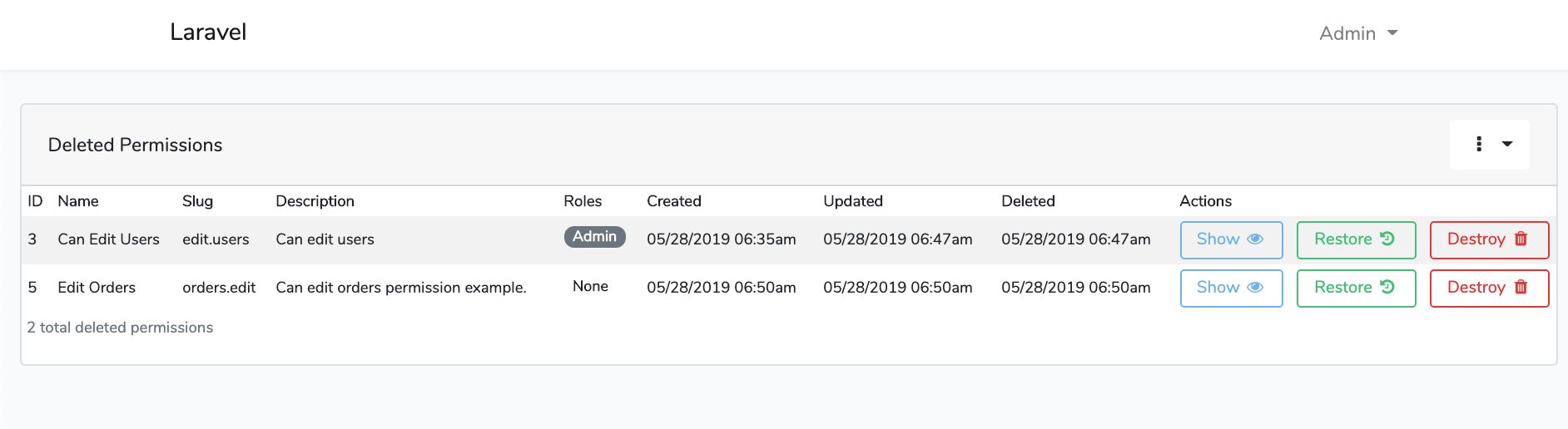
Task: Click the eye icon for Can Edit Users
Action: point(1255,239)
